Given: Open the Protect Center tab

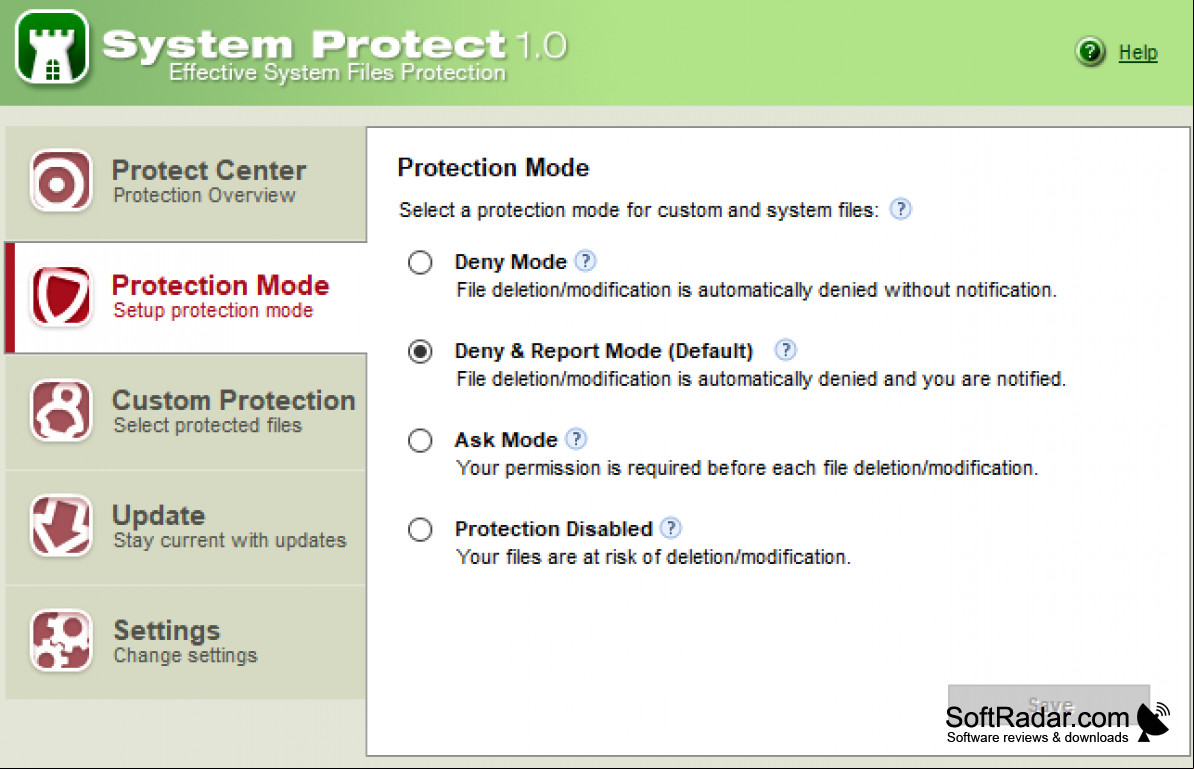Looking at the screenshot, I should (x=186, y=183).
